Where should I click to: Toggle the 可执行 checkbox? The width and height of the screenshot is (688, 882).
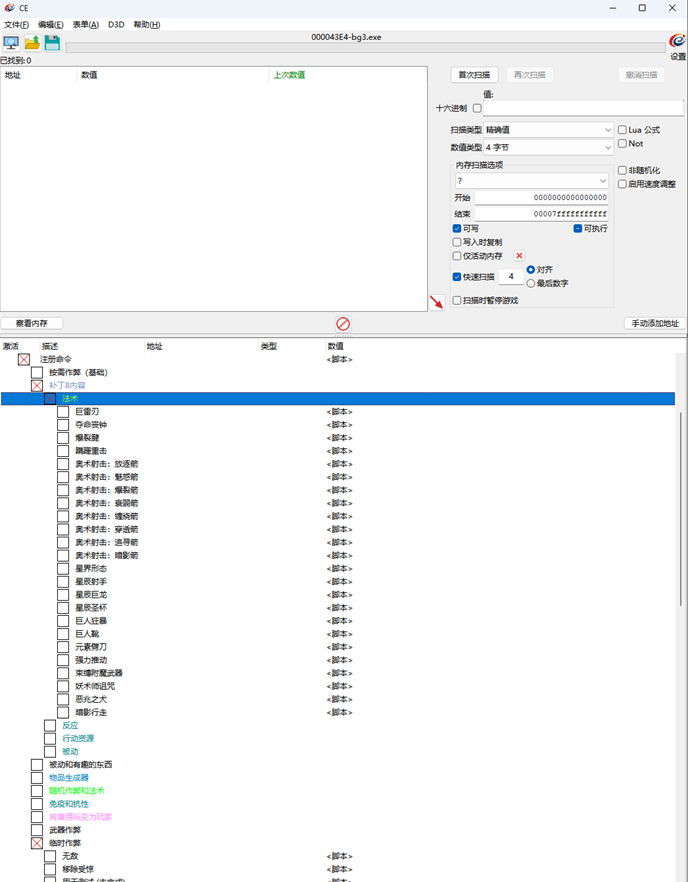578,228
